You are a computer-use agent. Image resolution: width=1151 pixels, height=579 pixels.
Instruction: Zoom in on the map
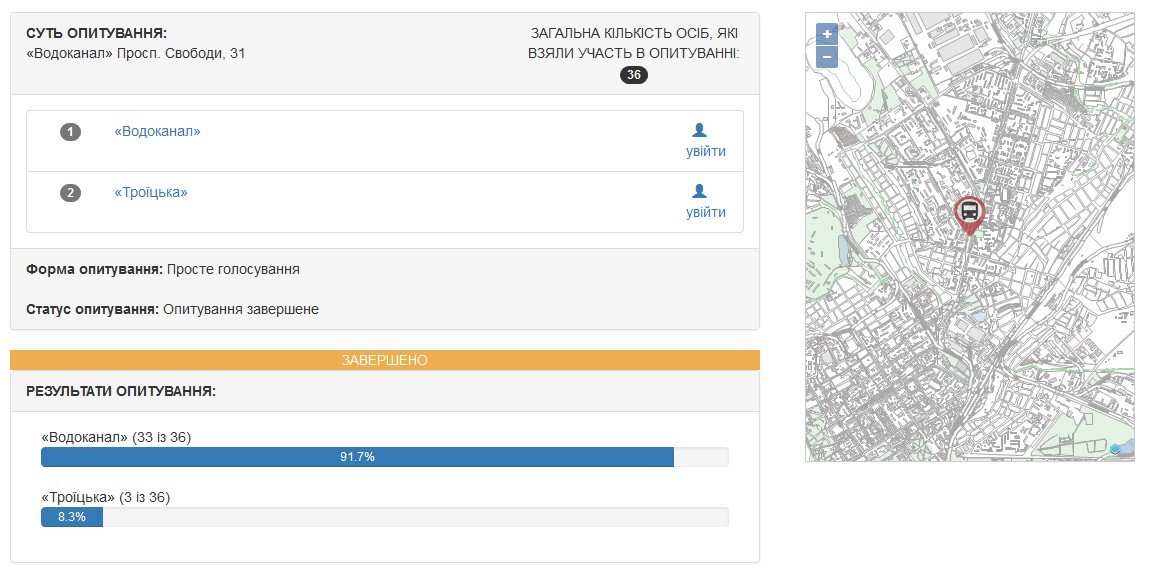point(827,33)
